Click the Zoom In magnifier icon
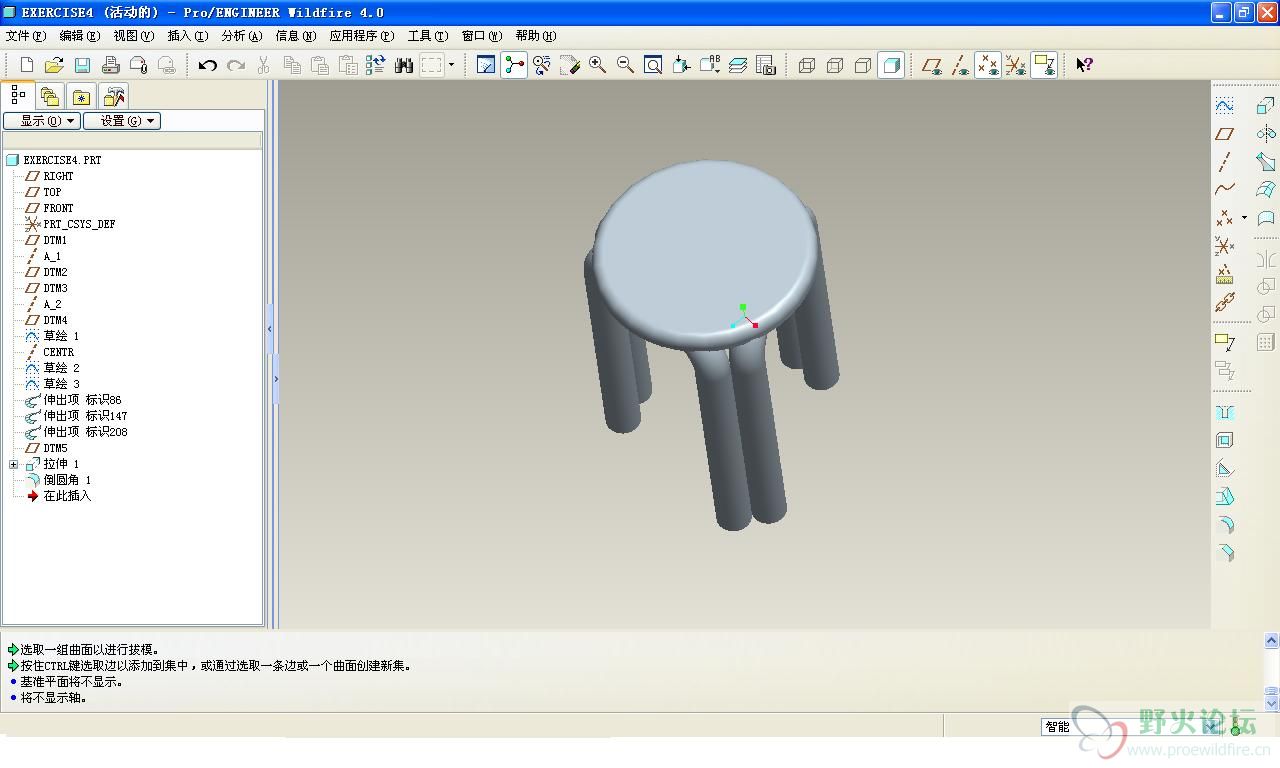Viewport: 1280px width, 768px height. coord(598,65)
